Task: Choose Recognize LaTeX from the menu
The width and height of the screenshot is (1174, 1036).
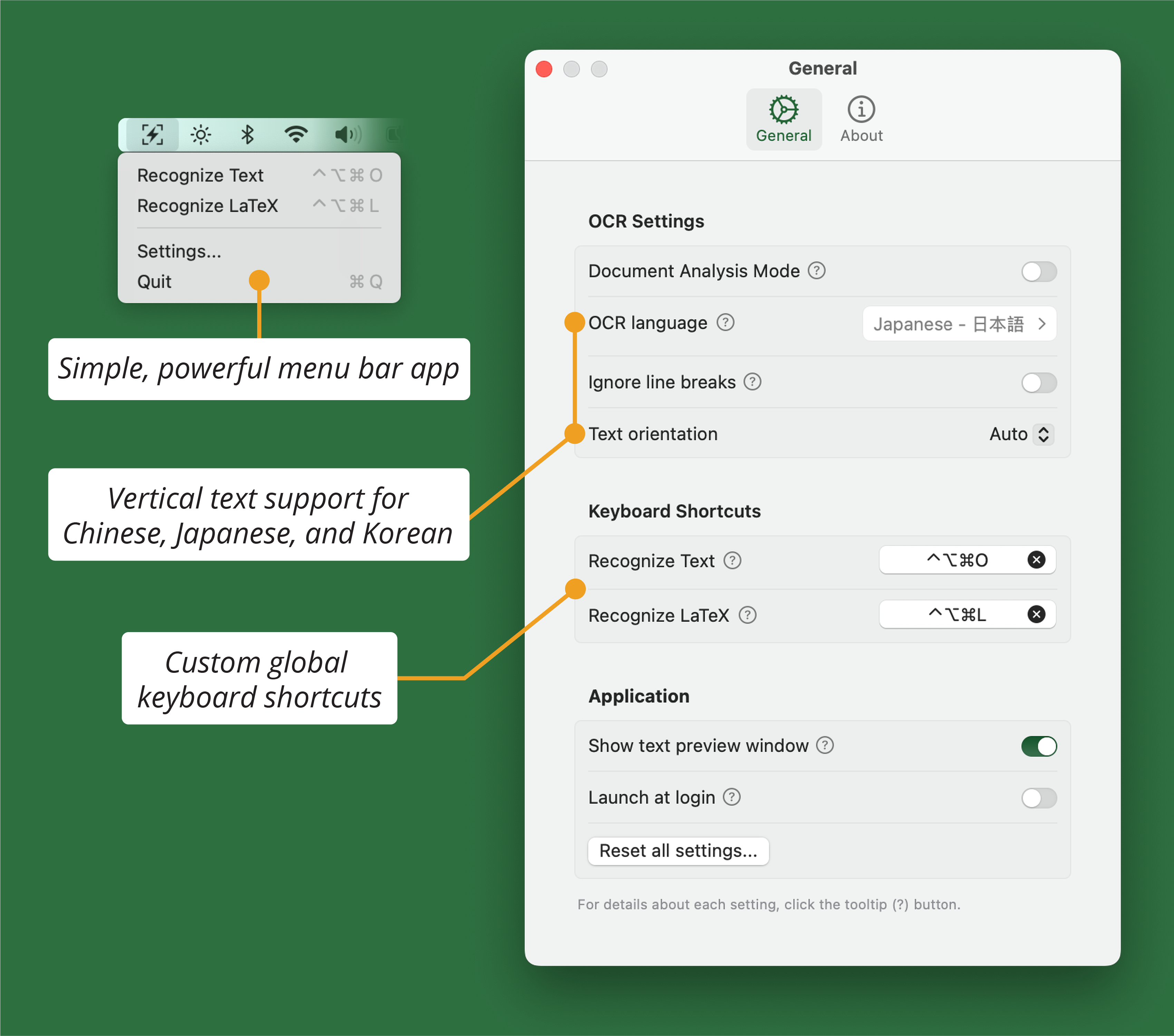Action: point(207,206)
